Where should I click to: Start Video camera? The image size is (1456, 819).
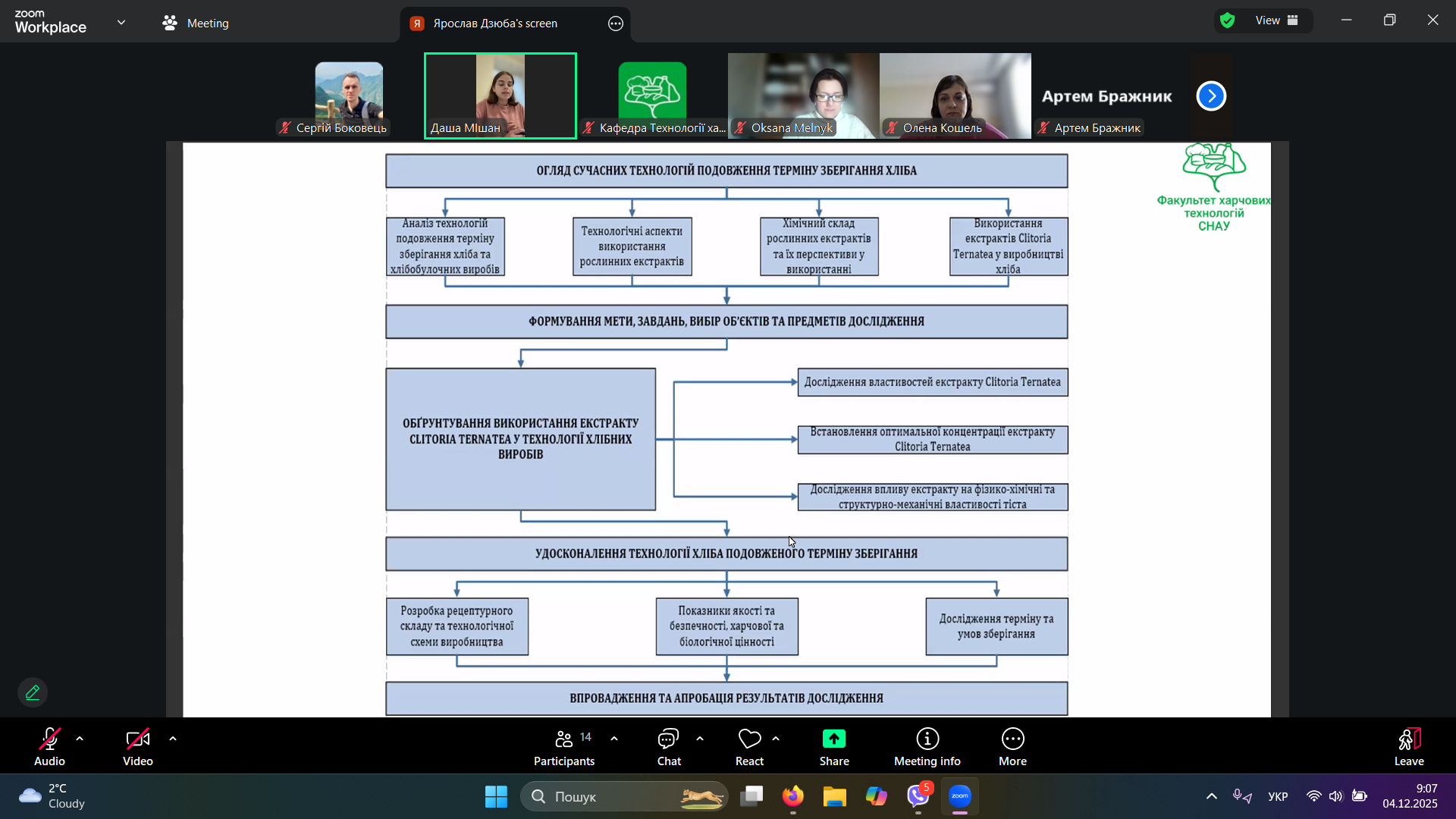(138, 747)
